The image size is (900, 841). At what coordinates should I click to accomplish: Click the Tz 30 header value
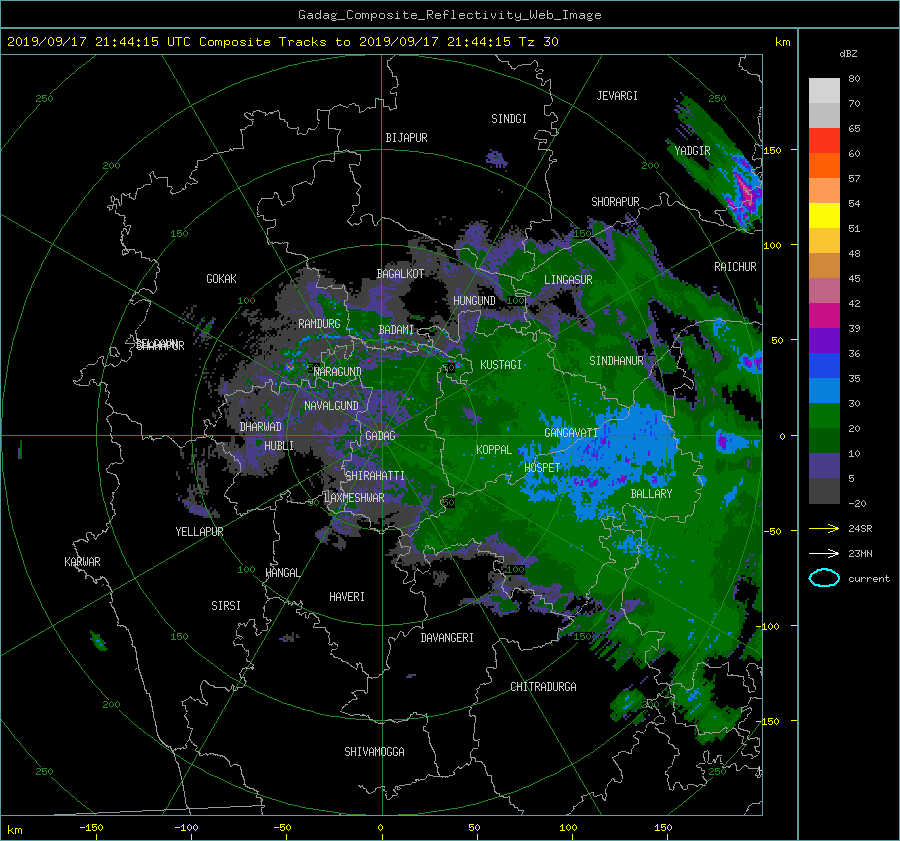(x=539, y=42)
